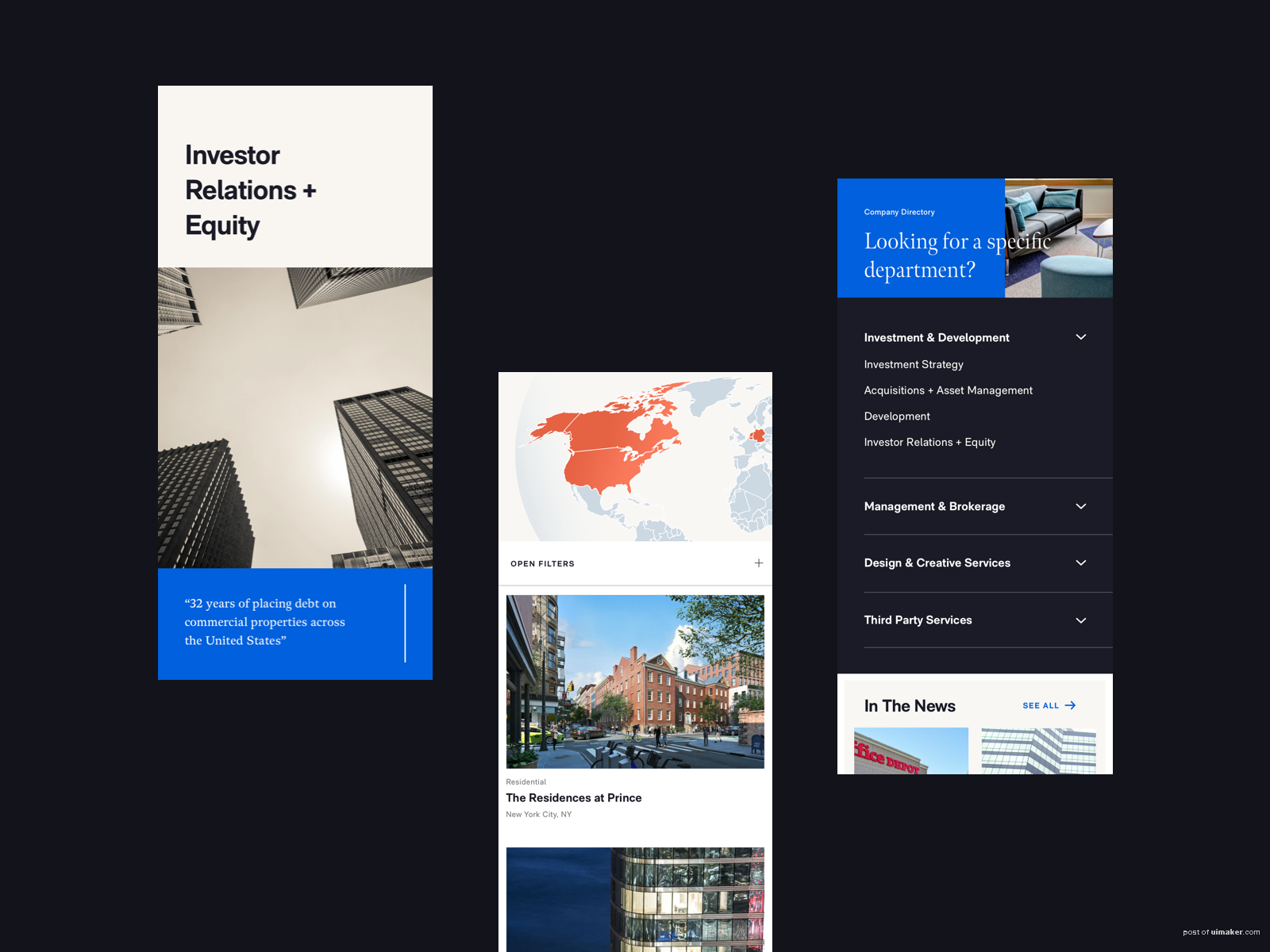The image size is (1270, 952).
Task: Click the glass tower property photo
Action: coord(635,900)
